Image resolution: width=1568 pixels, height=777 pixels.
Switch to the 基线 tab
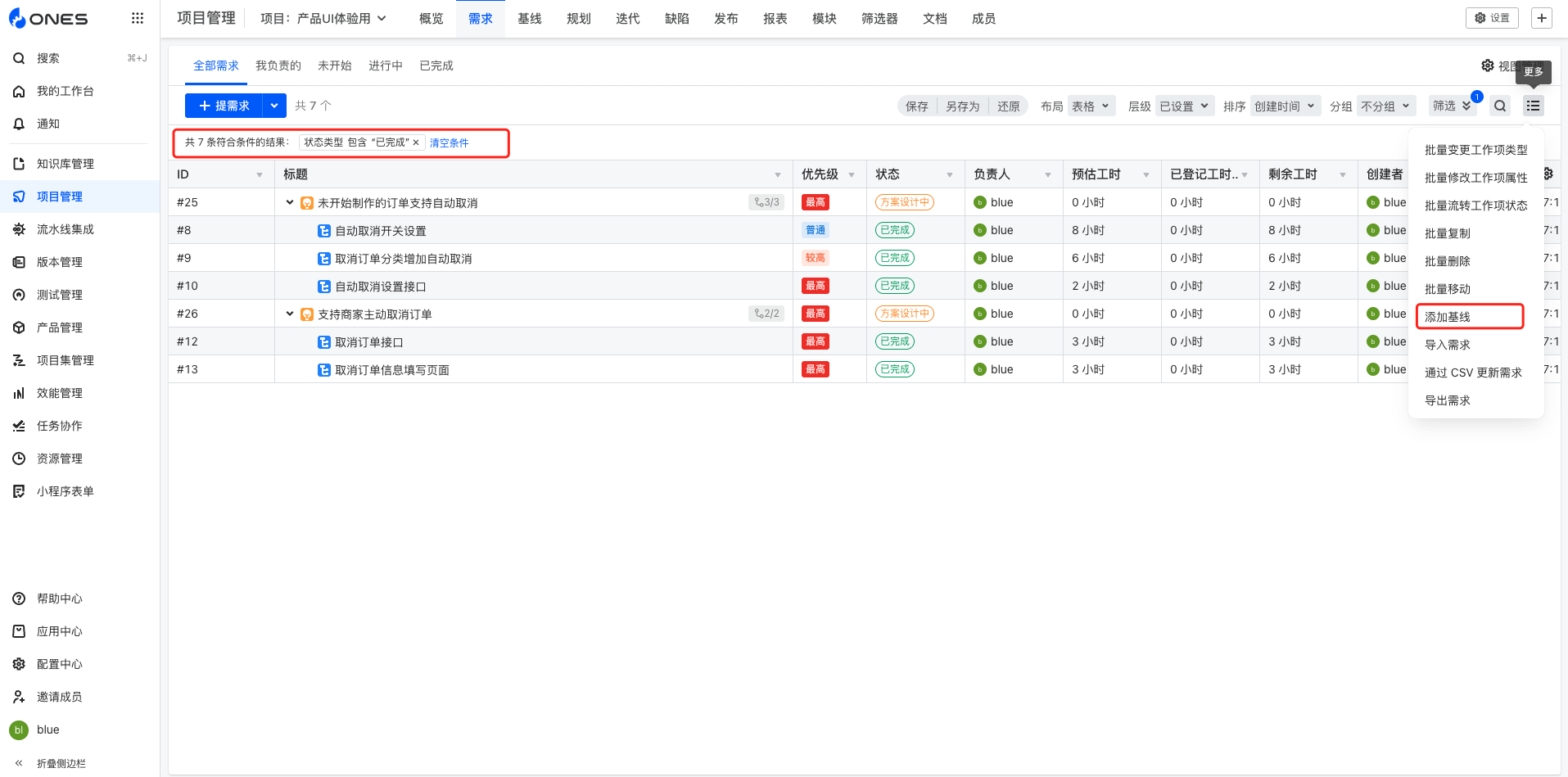pos(530,18)
